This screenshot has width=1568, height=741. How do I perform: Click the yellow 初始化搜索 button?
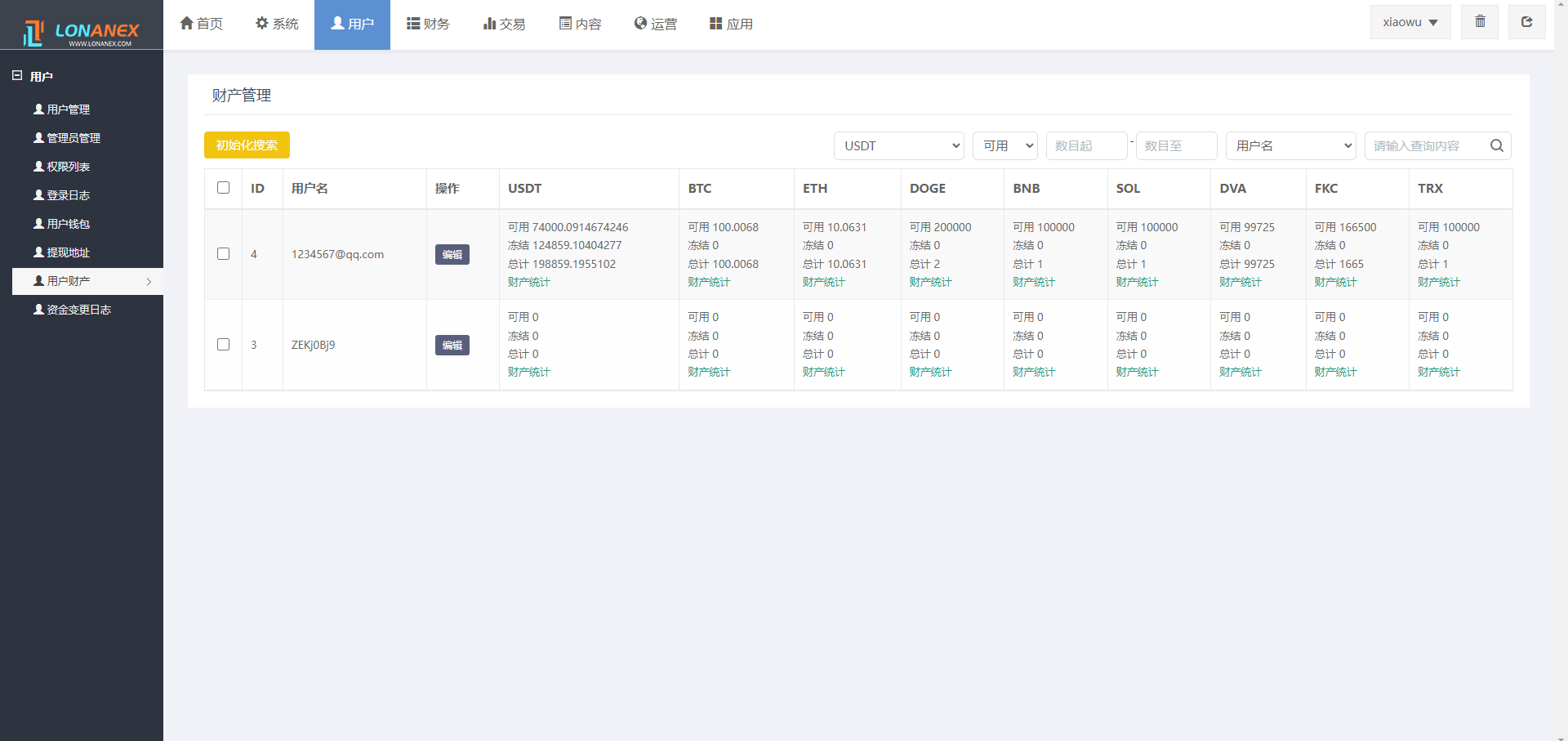tap(247, 145)
